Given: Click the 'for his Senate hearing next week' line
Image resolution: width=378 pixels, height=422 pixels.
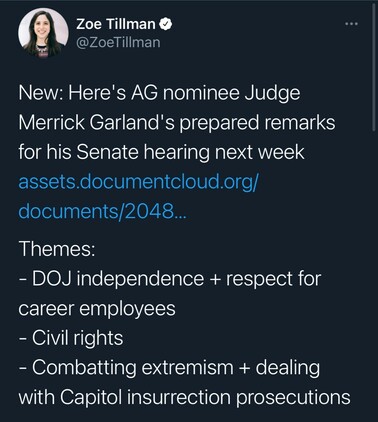Looking at the screenshot, I should [161, 152].
